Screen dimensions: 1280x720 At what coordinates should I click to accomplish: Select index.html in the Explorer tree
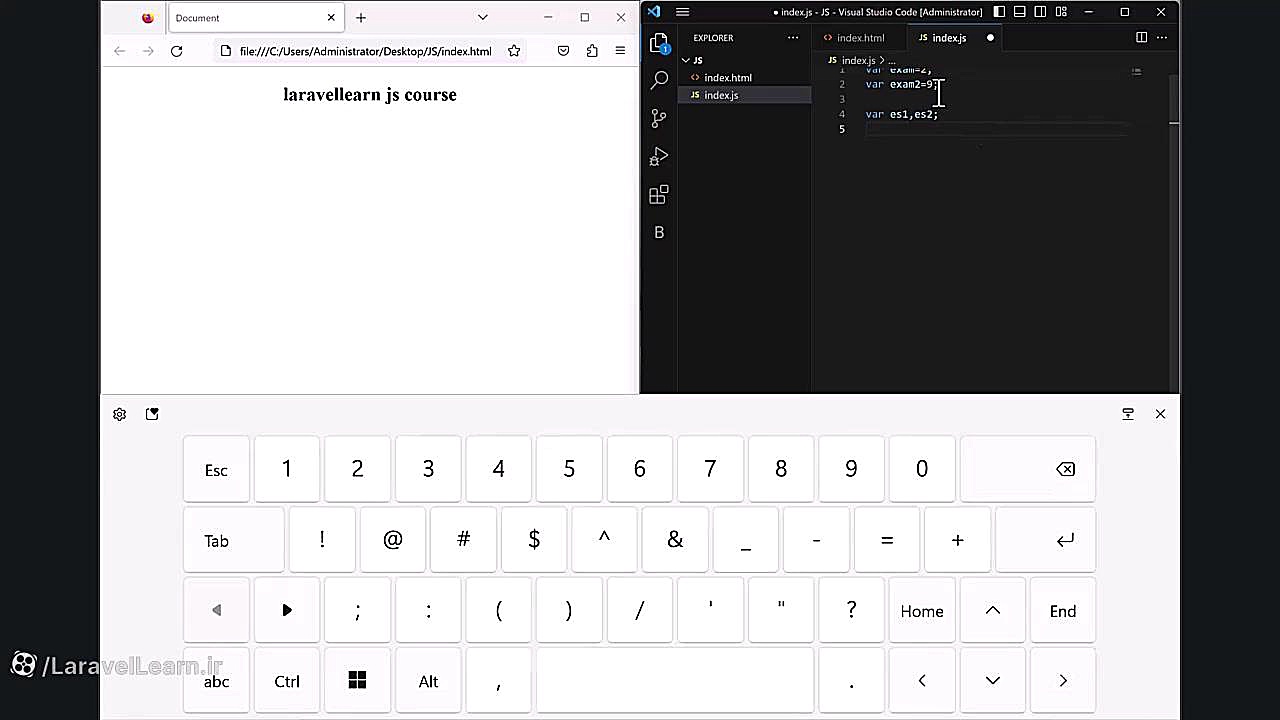coord(744,77)
